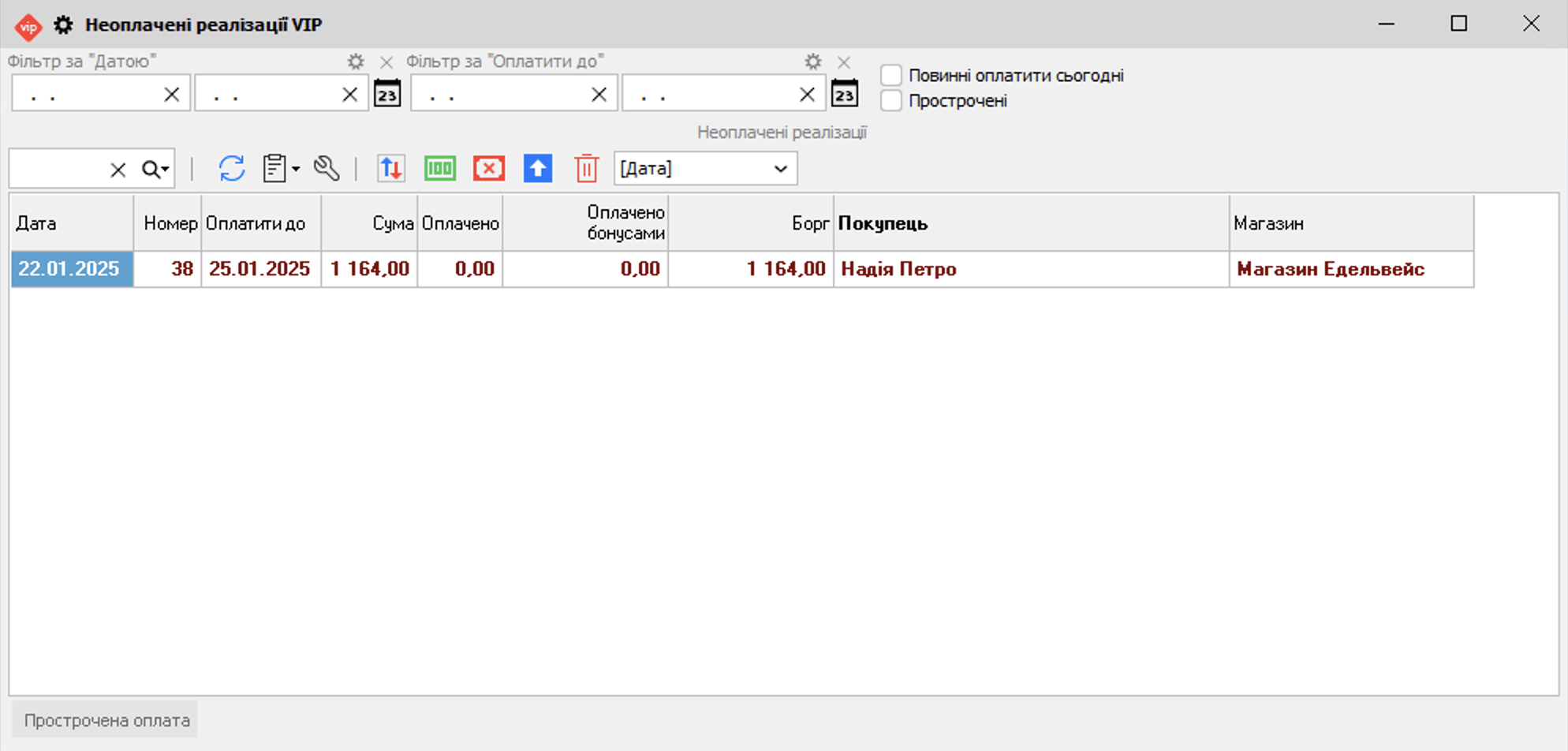Click the red trash delete icon

coord(586,169)
